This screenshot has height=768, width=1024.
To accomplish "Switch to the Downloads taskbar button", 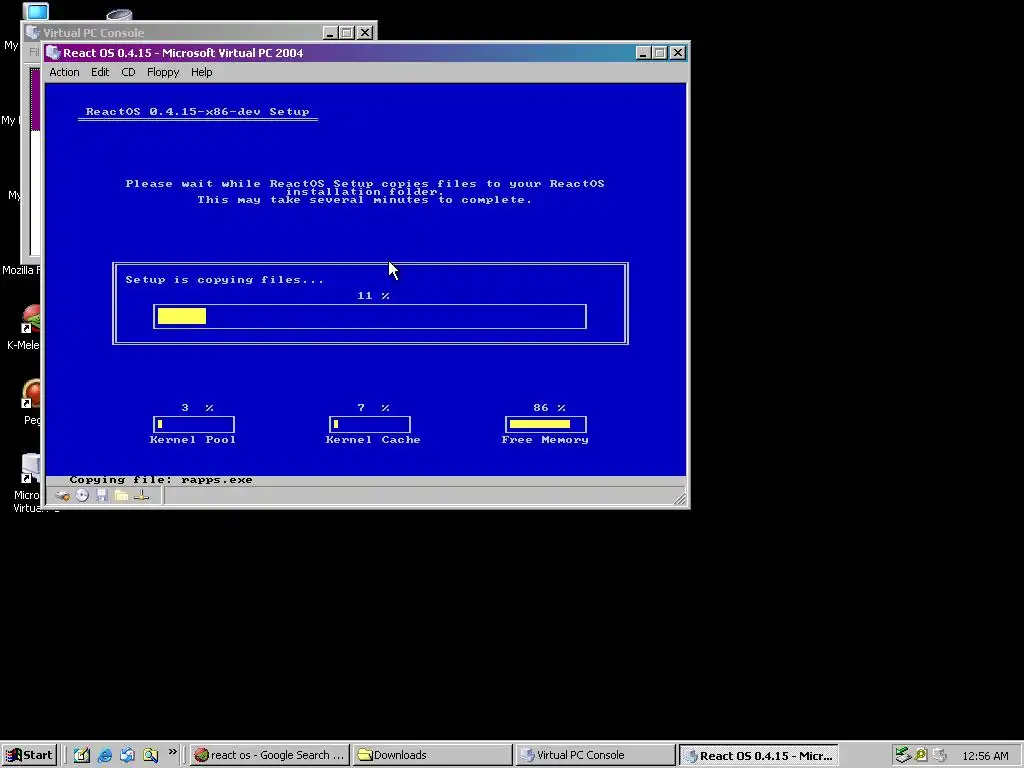I will point(432,755).
